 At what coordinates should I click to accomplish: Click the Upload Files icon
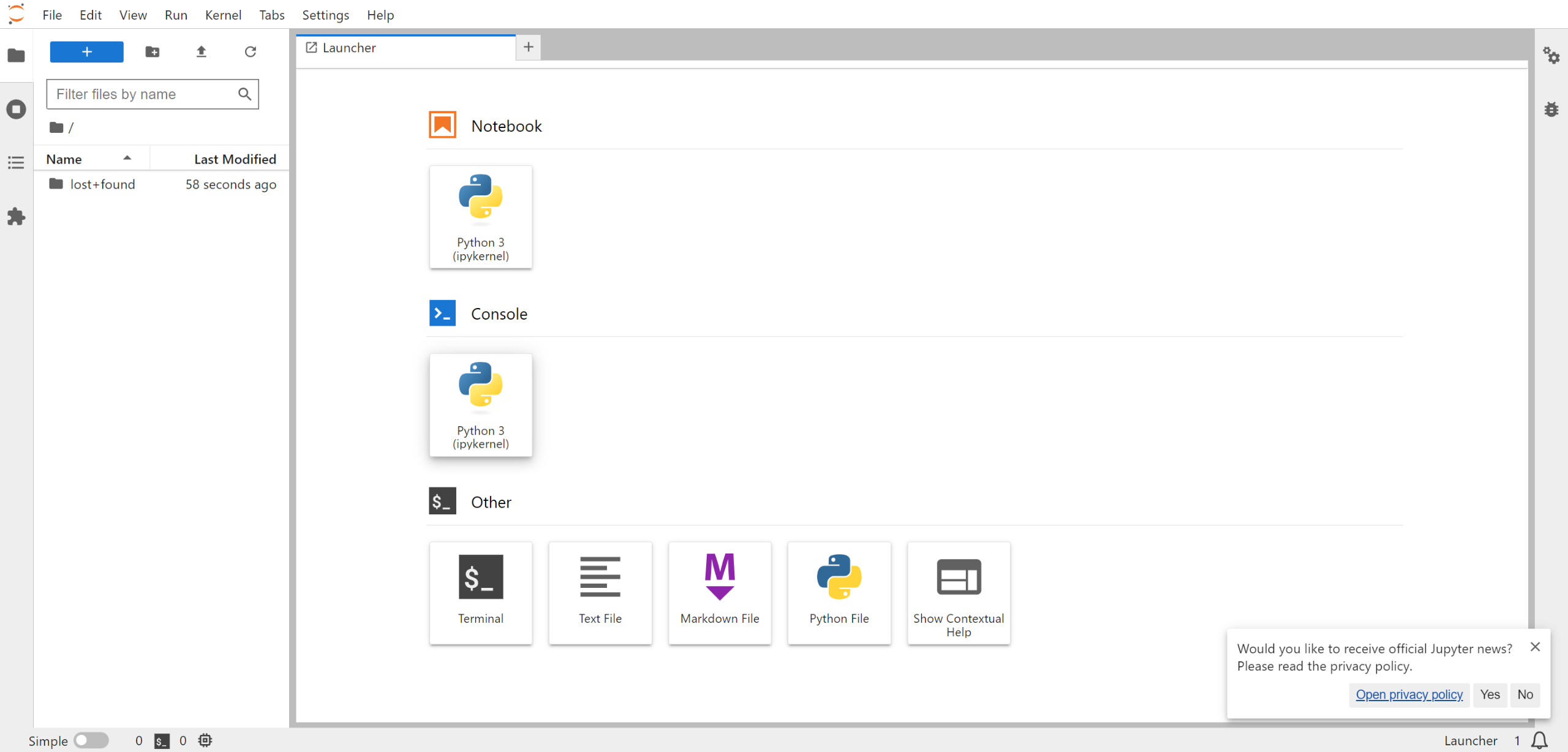[201, 52]
